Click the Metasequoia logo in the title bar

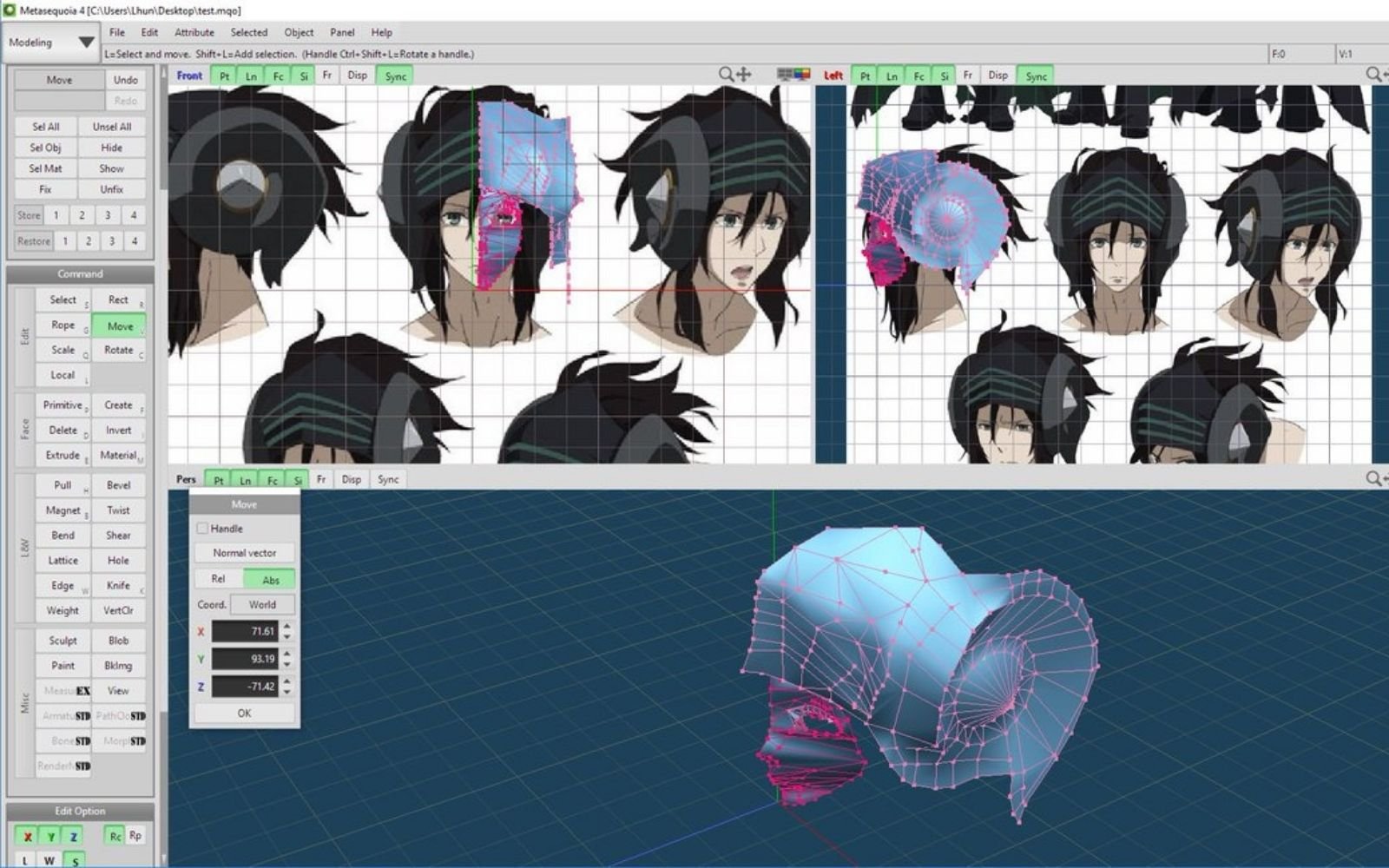pyautogui.click(x=9, y=8)
